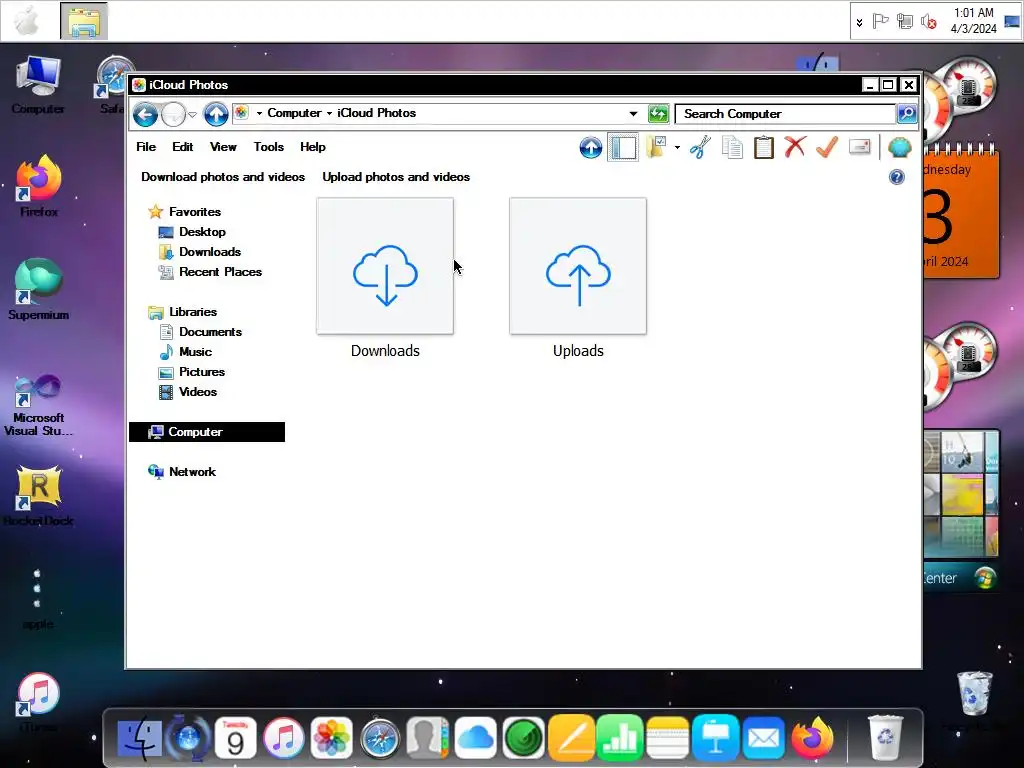Click the scissors Cut icon

pos(699,147)
